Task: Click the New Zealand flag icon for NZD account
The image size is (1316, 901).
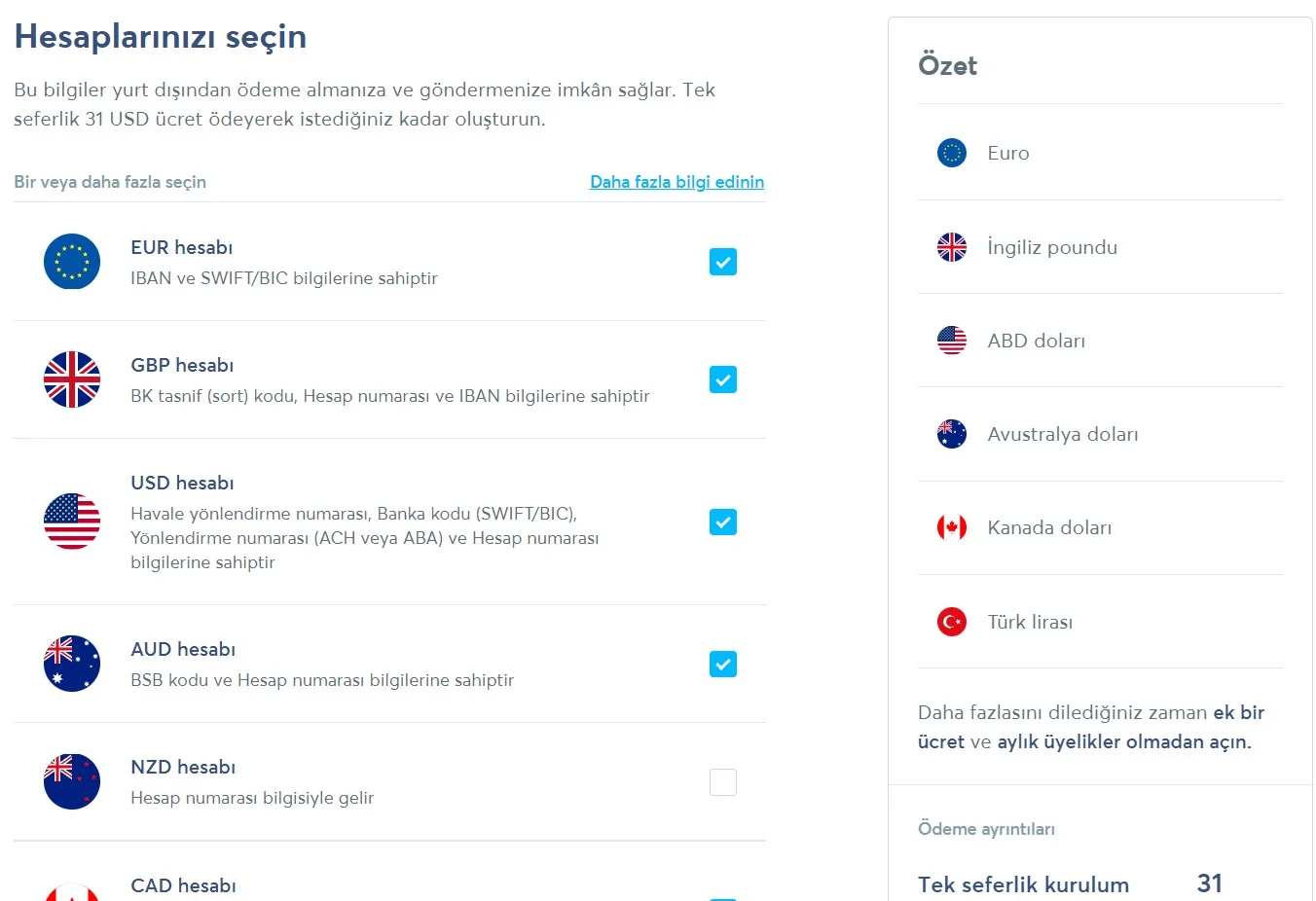Action: 72,781
